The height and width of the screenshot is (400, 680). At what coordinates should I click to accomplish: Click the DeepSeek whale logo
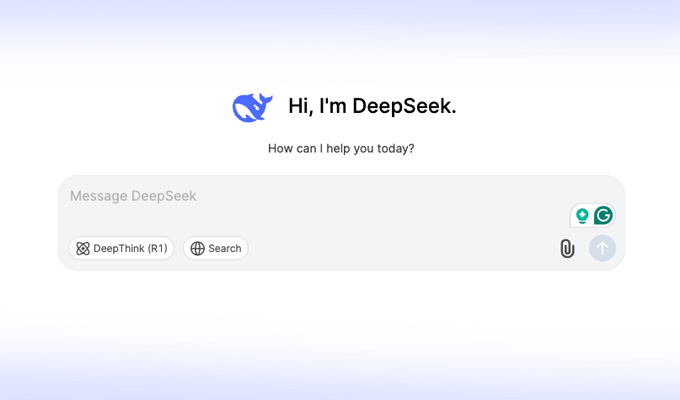click(x=252, y=107)
